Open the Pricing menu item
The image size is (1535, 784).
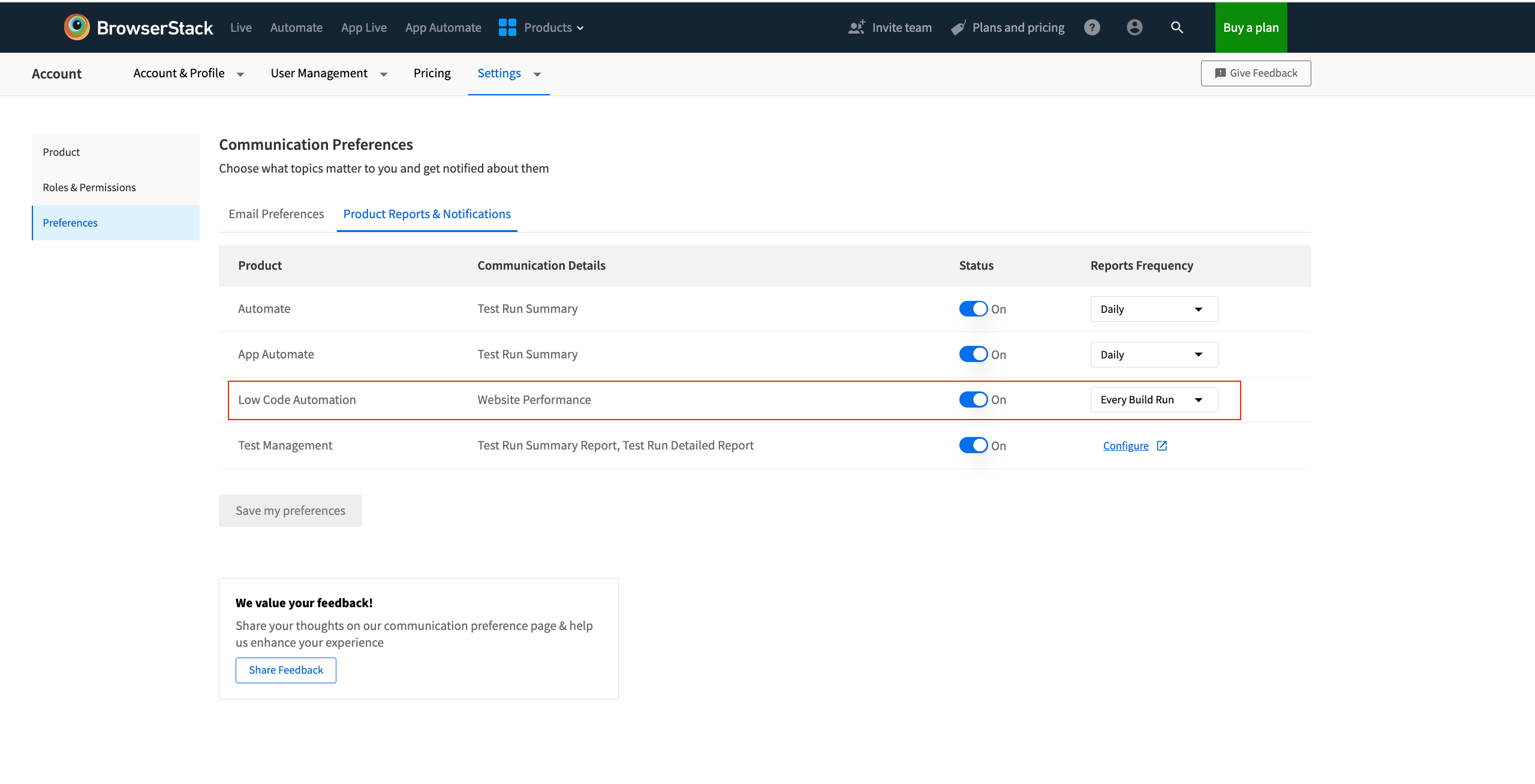(x=432, y=73)
